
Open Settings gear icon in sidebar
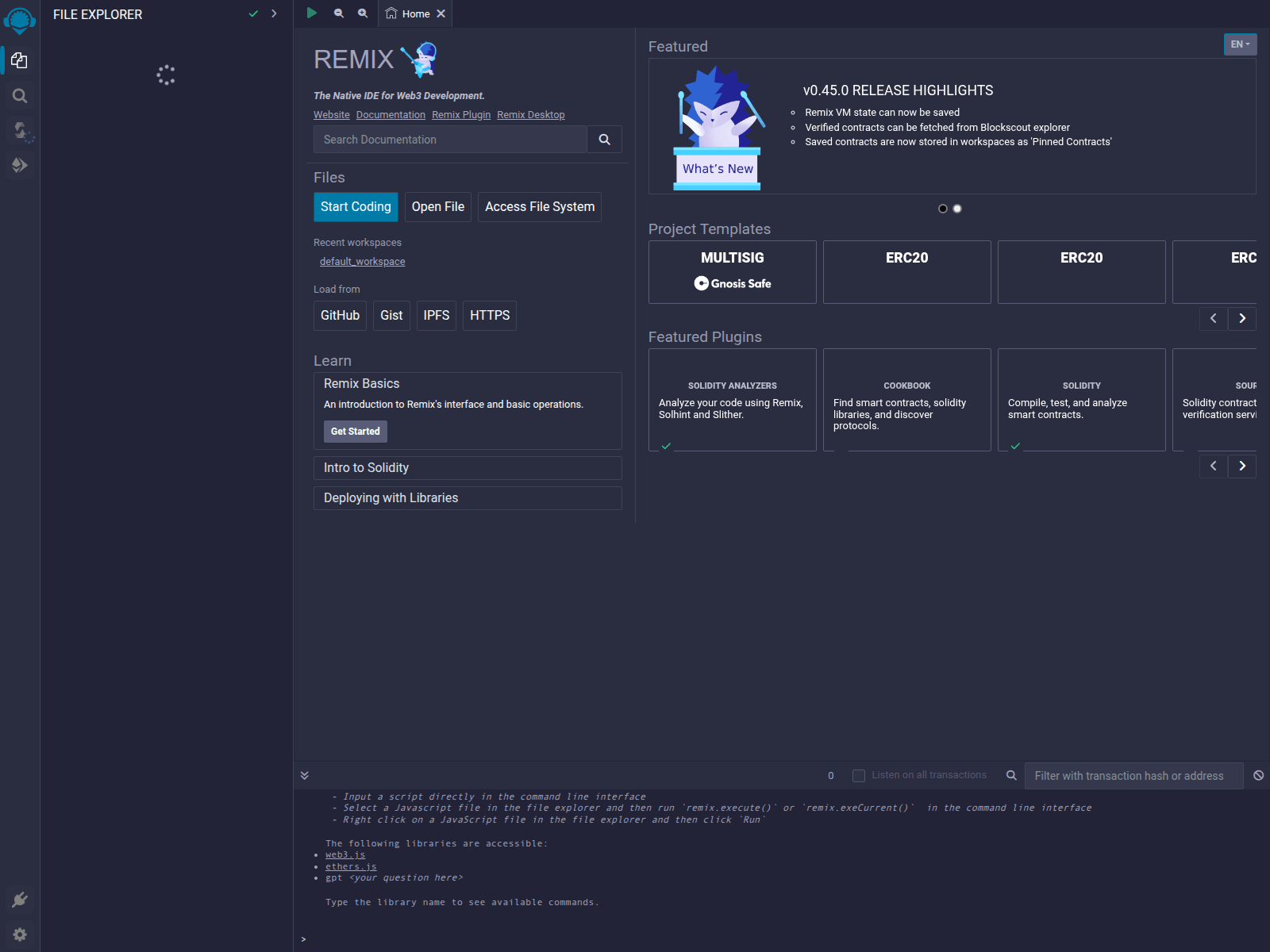pyautogui.click(x=20, y=935)
